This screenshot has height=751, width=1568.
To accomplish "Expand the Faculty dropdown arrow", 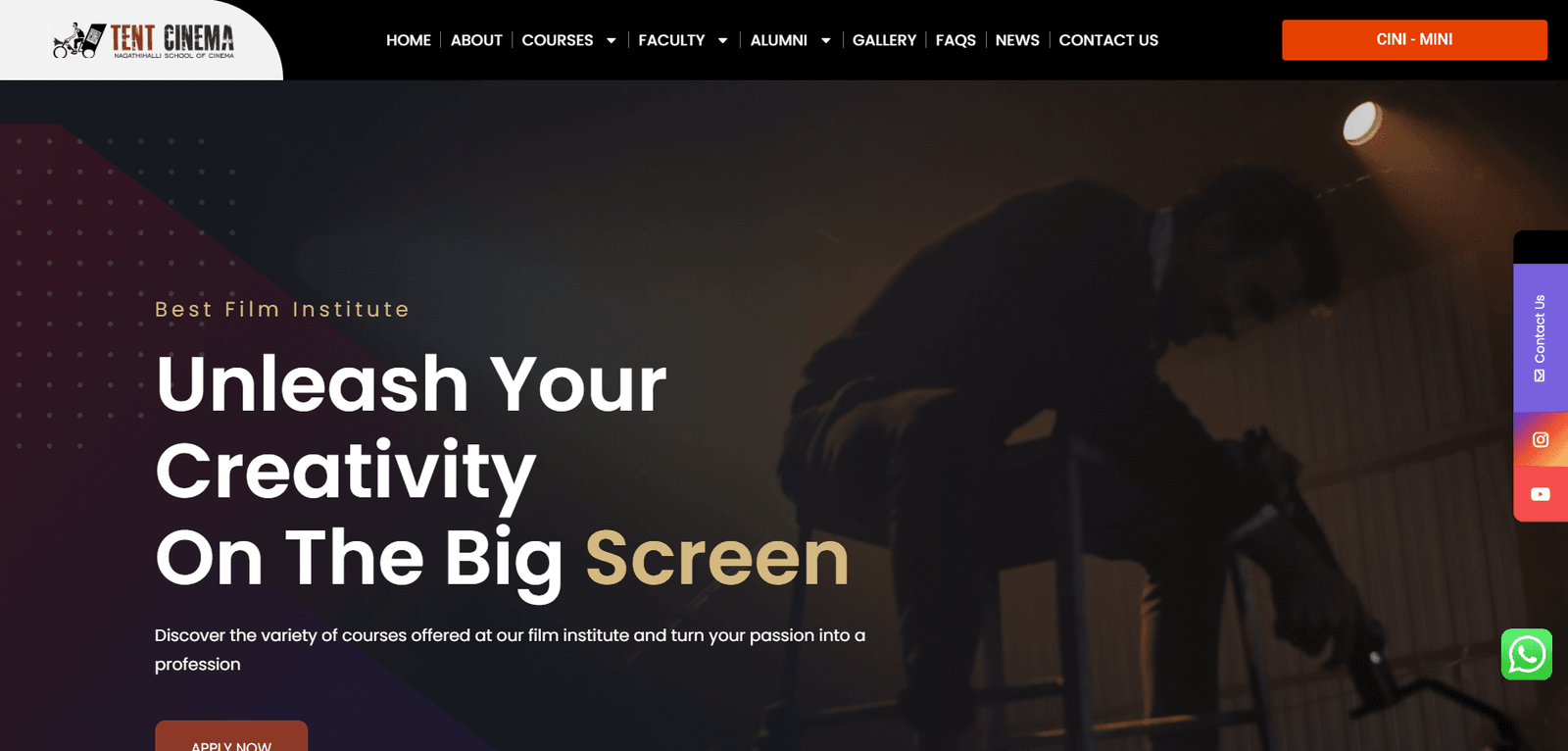I will point(723,40).
